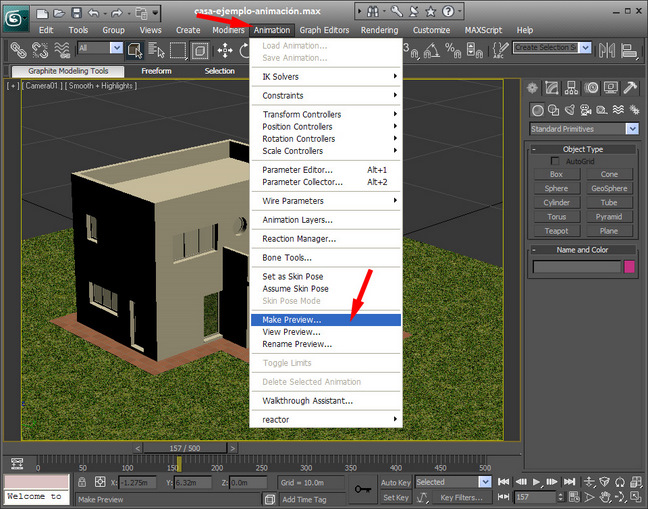Enable the AutoGrid checkbox

click(x=556, y=161)
